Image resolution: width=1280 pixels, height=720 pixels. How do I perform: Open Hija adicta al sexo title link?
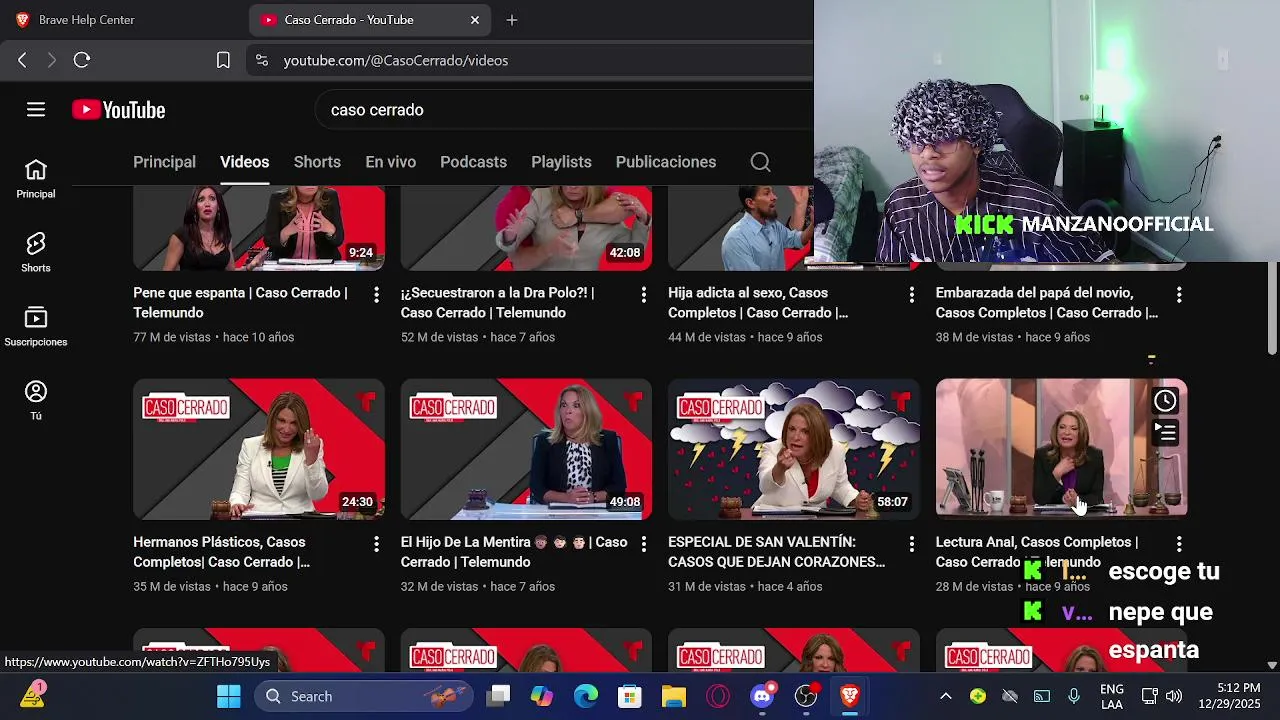tap(758, 303)
